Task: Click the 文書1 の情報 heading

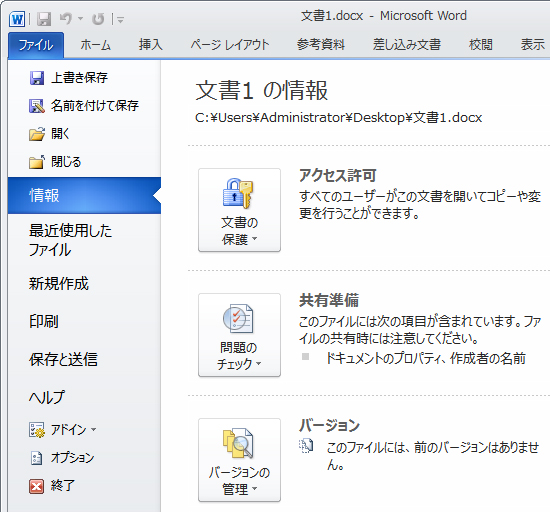Action: pos(261,90)
